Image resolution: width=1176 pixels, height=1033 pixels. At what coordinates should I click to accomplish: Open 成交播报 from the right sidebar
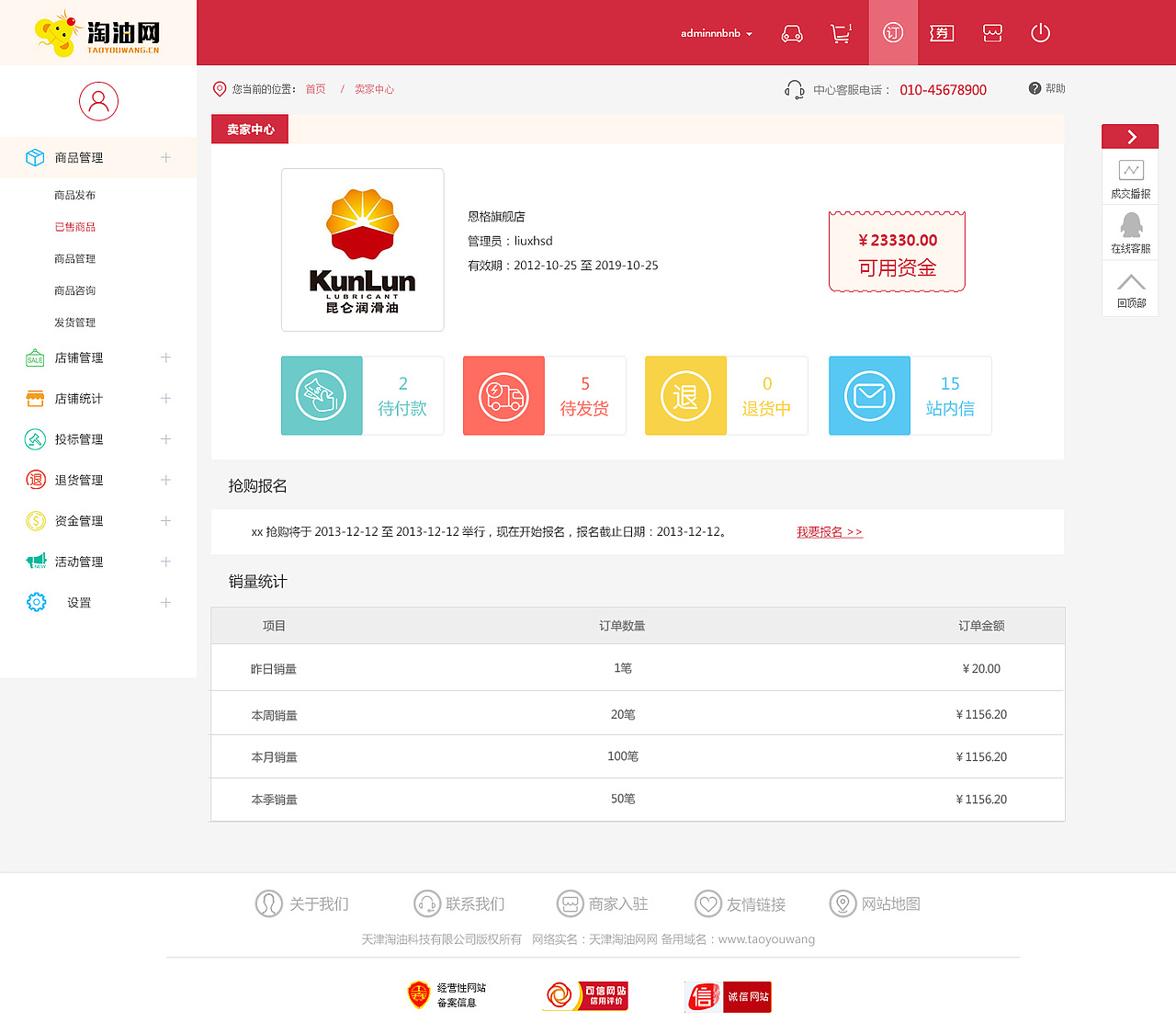tap(1130, 176)
